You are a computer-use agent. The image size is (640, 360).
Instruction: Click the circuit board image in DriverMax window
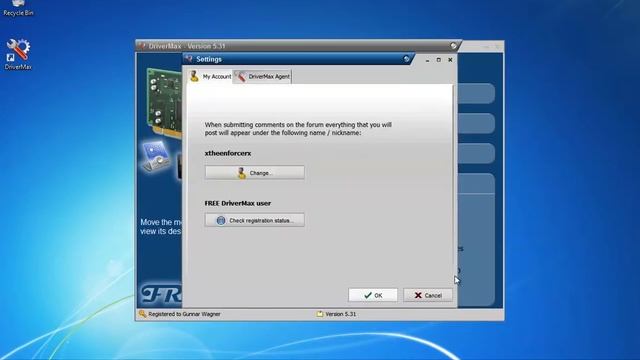pos(164,102)
